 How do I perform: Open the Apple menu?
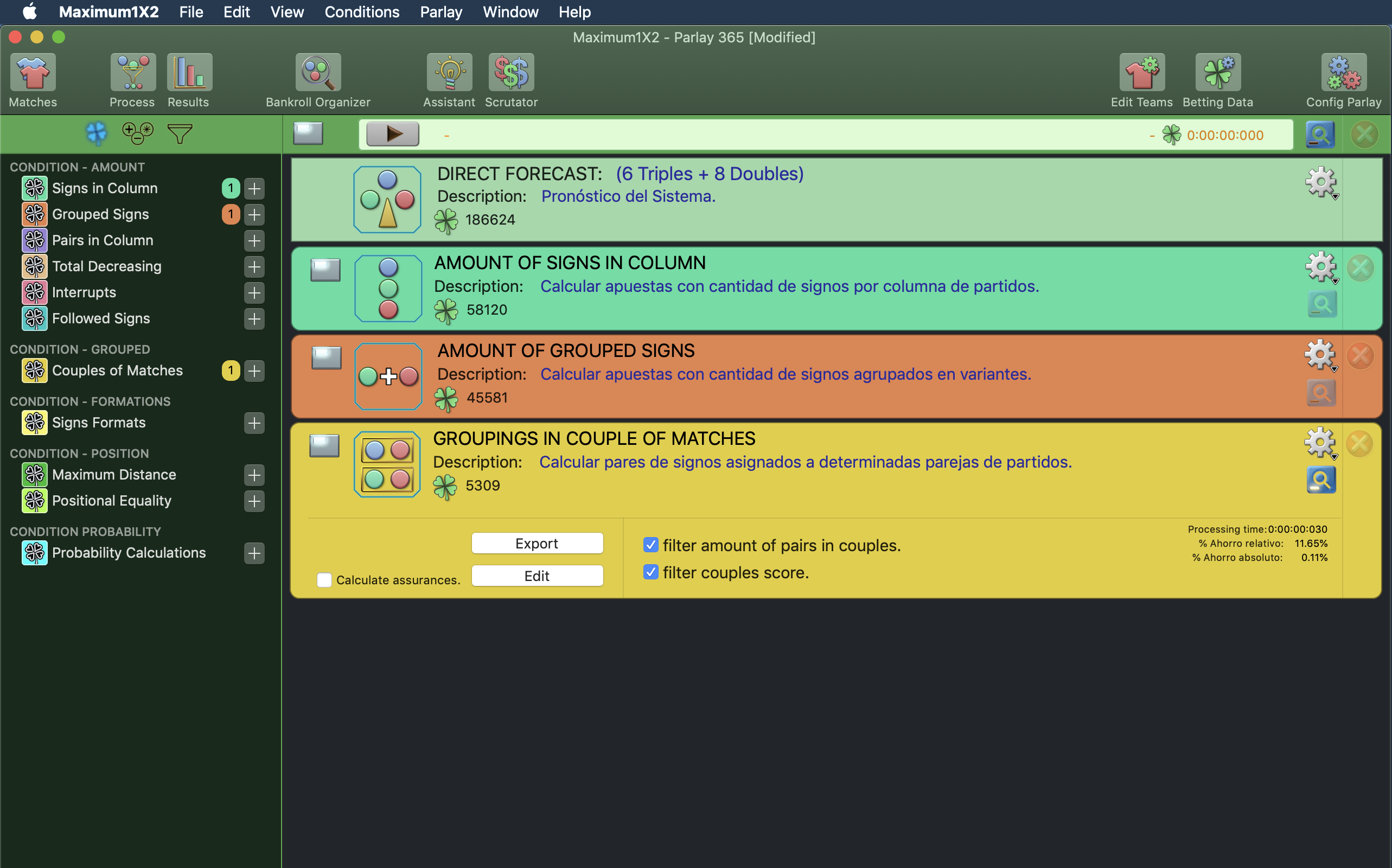click(x=30, y=11)
